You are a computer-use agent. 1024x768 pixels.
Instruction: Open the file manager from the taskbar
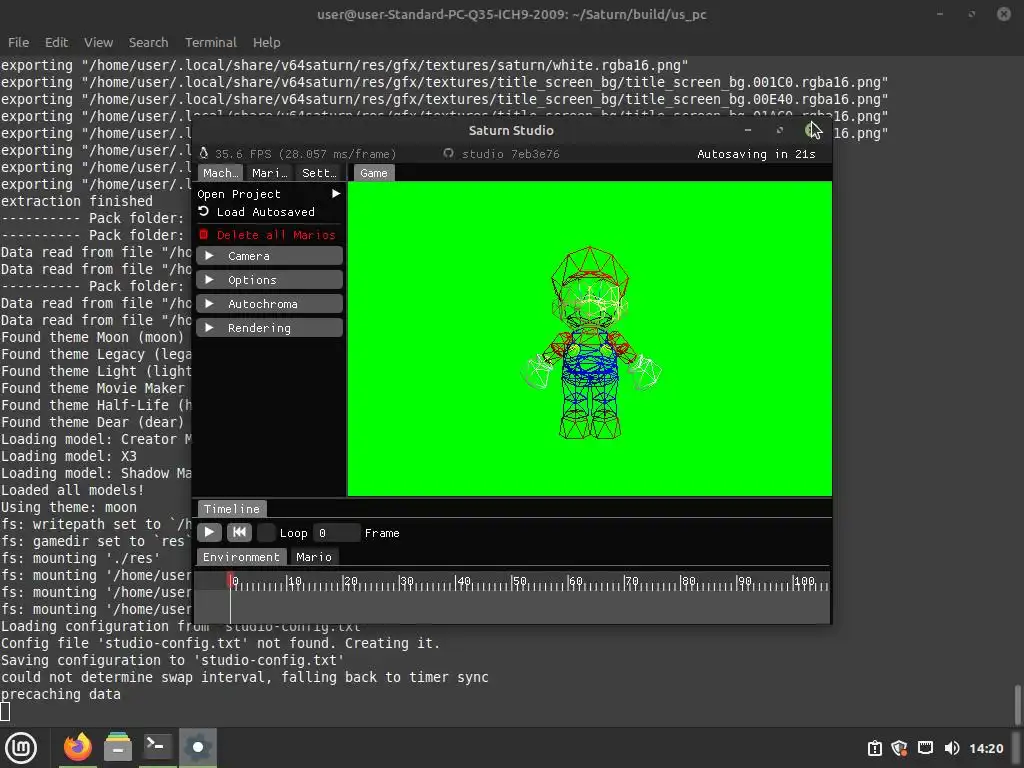[118, 748]
